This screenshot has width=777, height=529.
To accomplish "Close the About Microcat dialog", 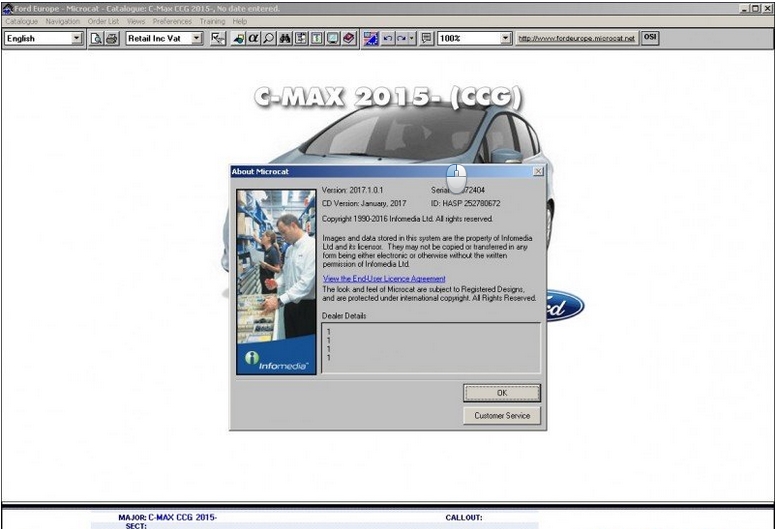I will click(538, 171).
